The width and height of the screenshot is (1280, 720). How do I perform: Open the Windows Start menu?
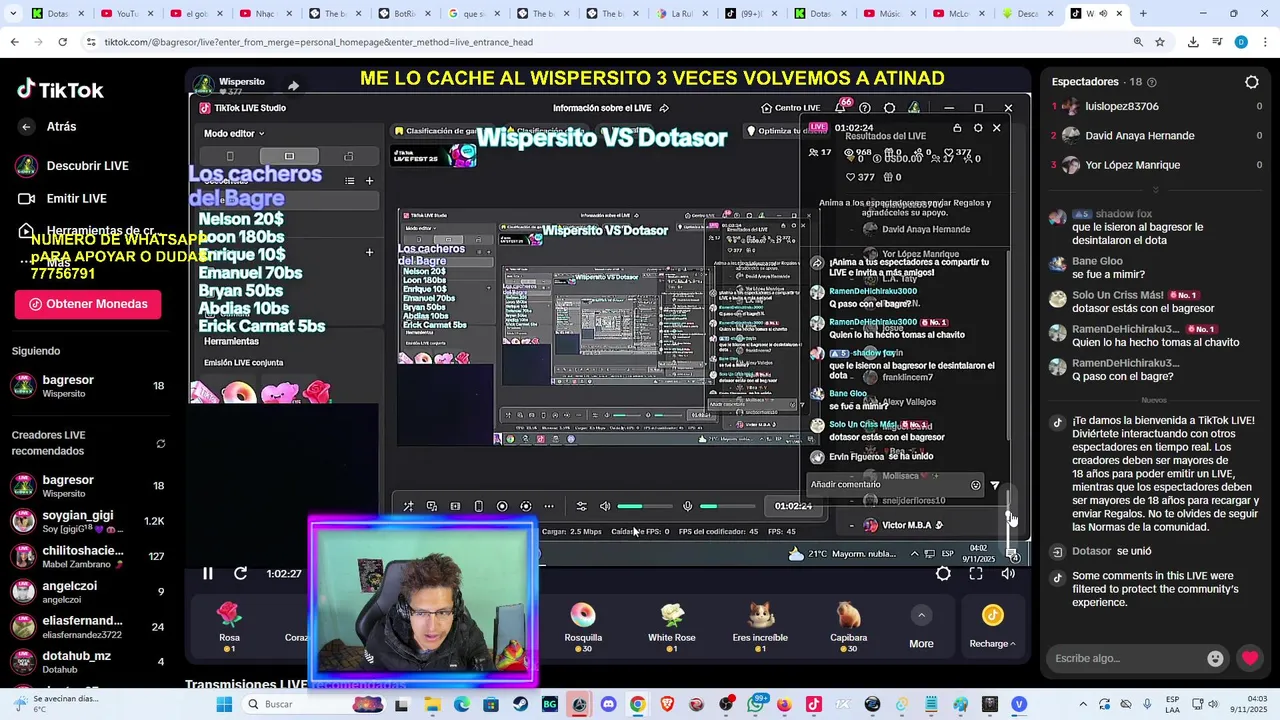[x=224, y=704]
